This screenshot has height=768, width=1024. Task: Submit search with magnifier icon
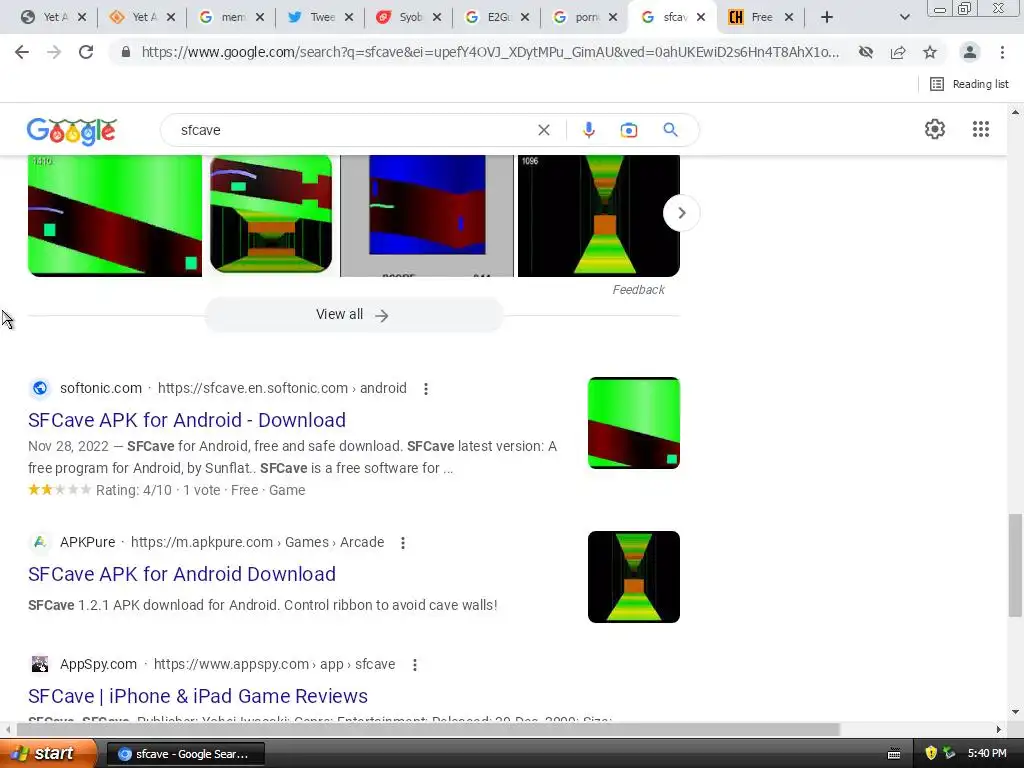pos(670,130)
